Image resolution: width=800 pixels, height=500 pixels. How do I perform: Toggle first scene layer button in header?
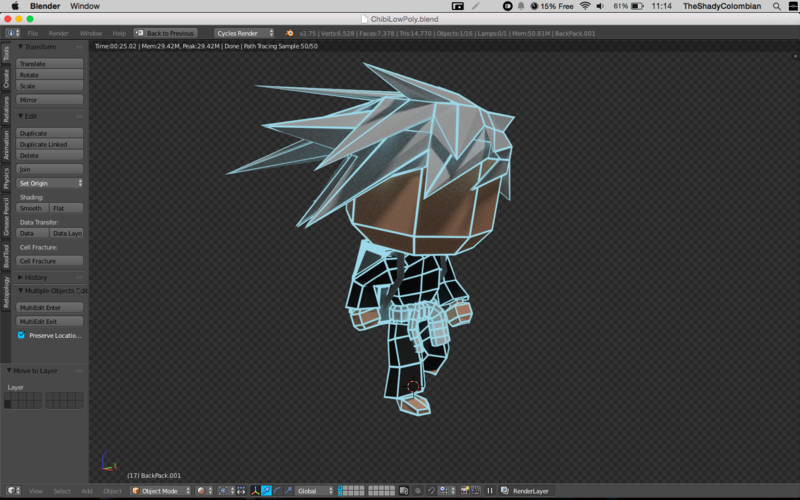[341, 488]
